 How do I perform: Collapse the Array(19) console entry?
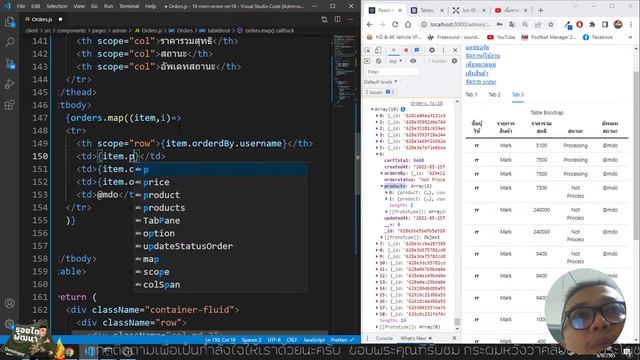(x=372, y=109)
